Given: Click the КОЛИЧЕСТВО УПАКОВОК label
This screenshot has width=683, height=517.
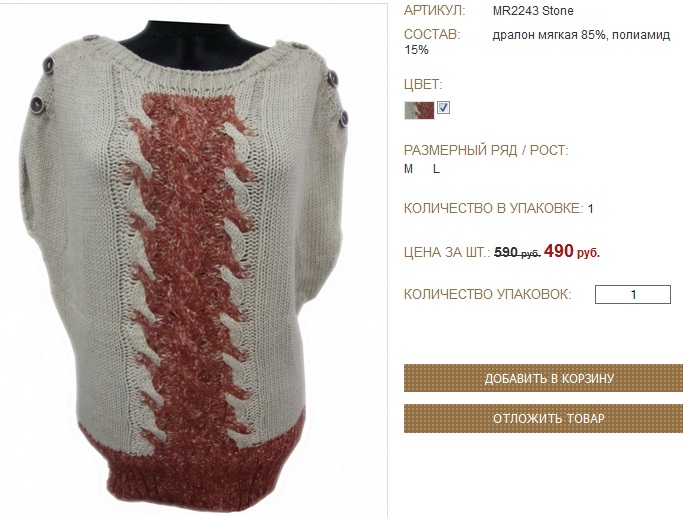Looking at the screenshot, I should pos(487,294).
